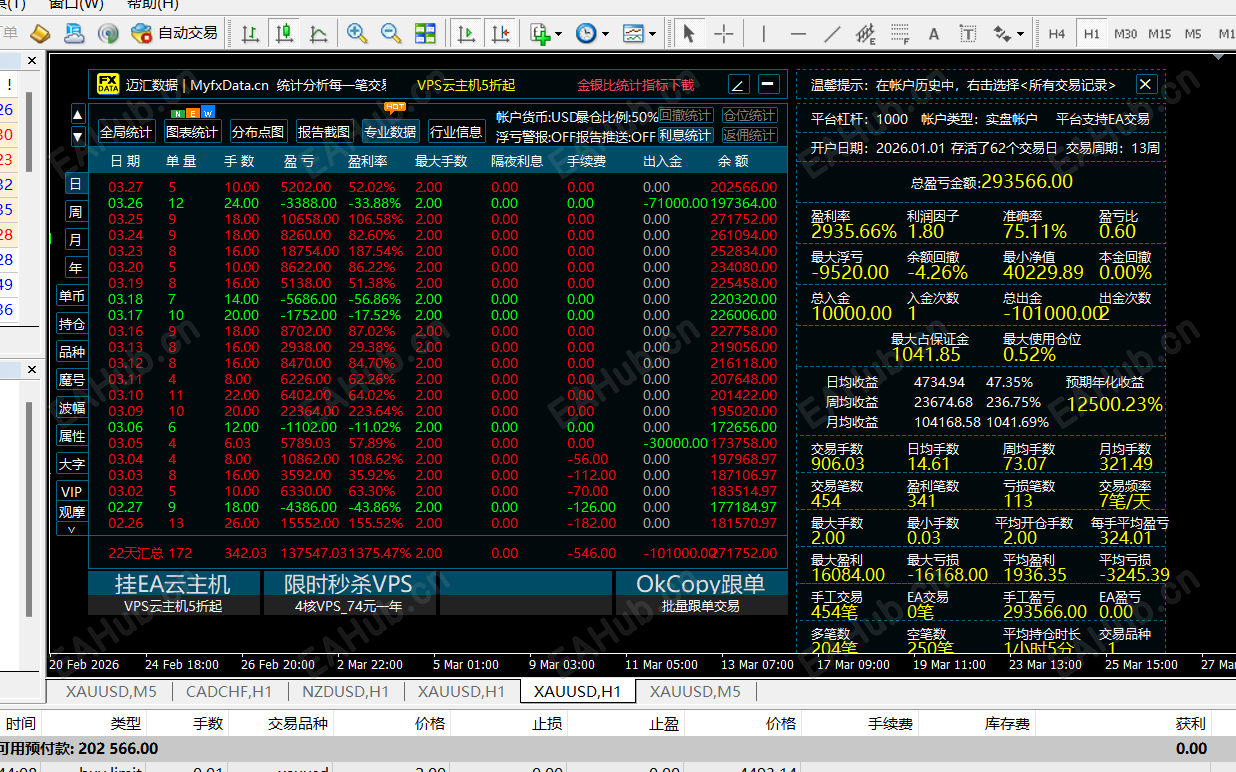Image resolution: width=1236 pixels, height=772 pixels.
Task: Open the 图表统计 tab
Action: (x=192, y=131)
